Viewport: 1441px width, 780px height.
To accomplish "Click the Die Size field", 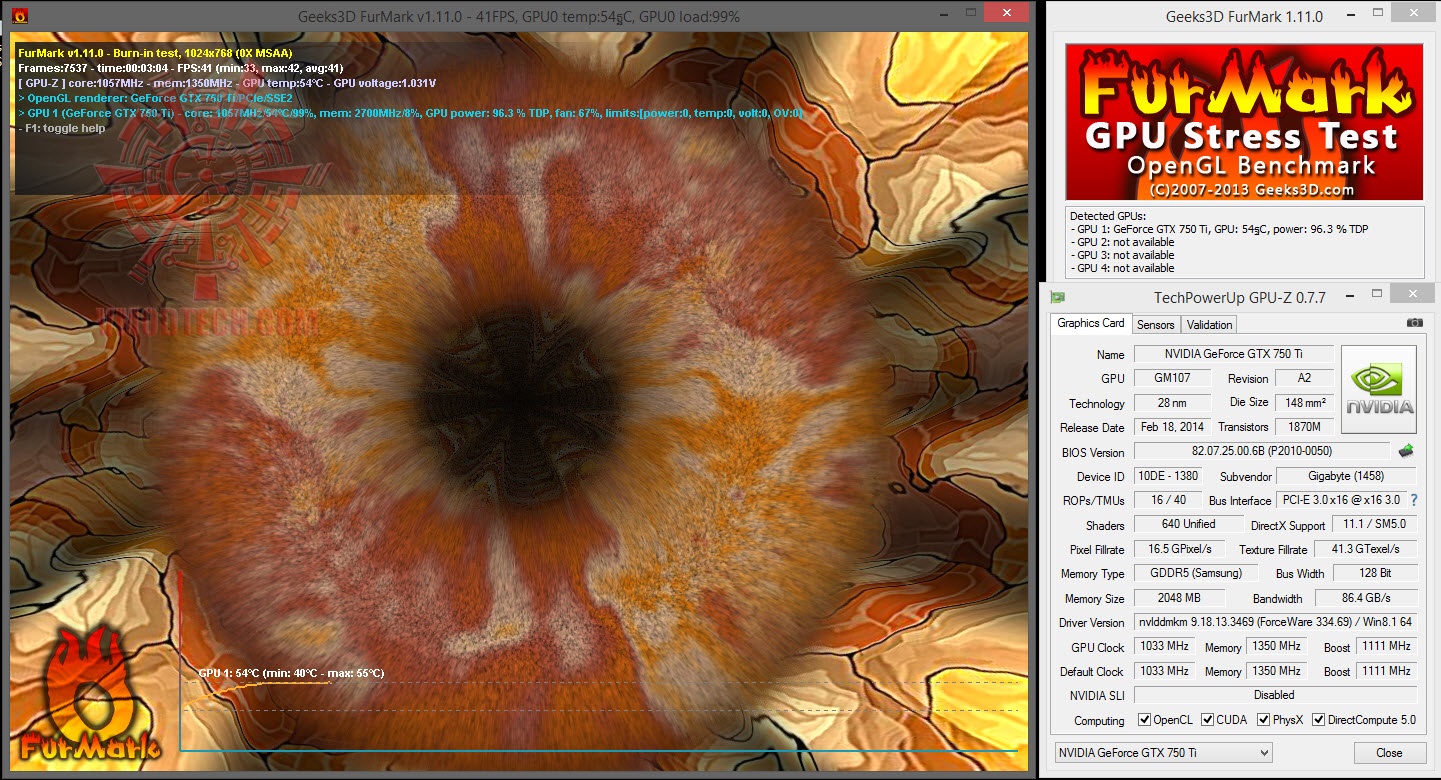I will [1304, 403].
